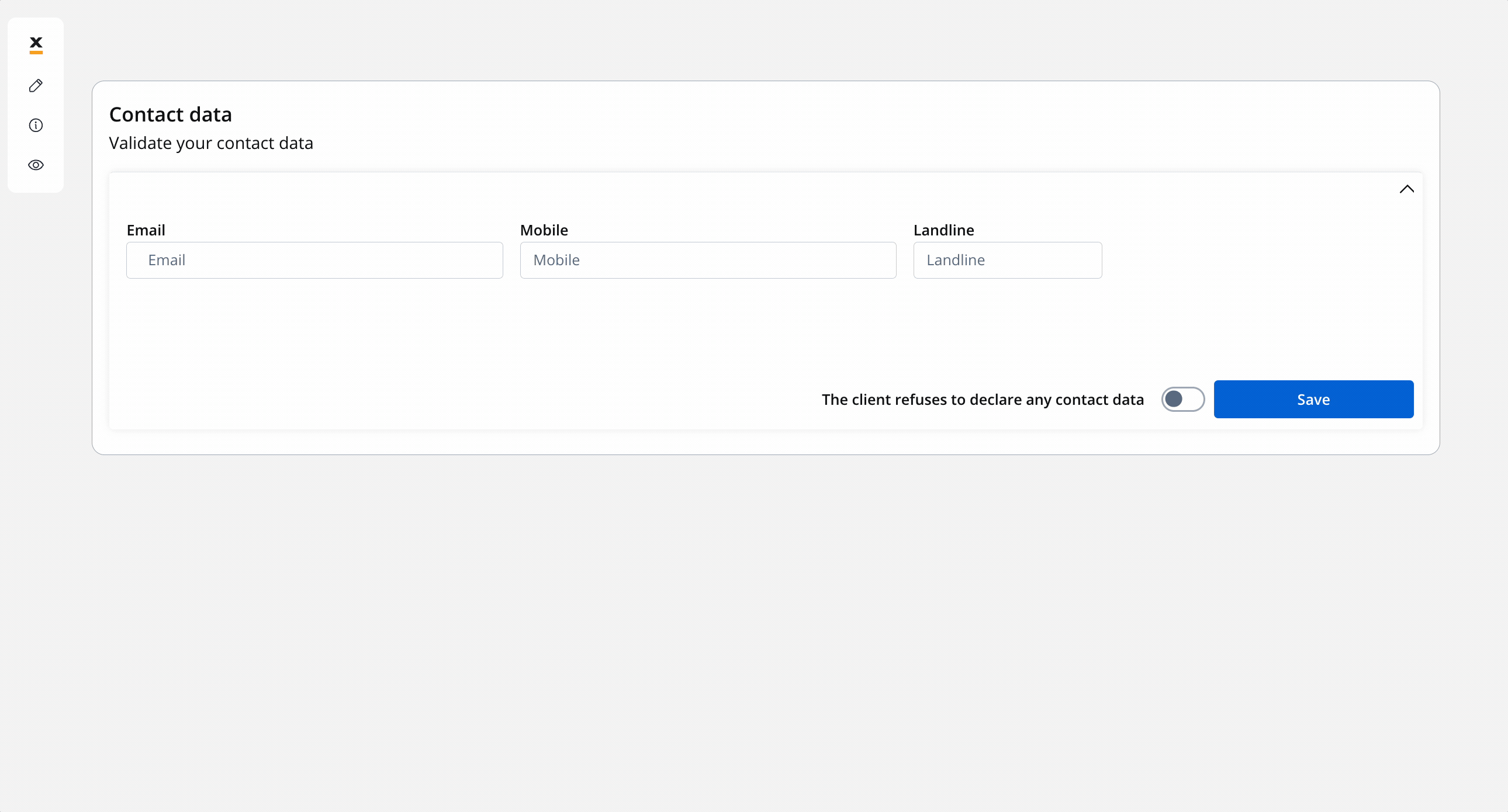Click the Landline field label
This screenshot has width=1508, height=812.
pos(943,230)
